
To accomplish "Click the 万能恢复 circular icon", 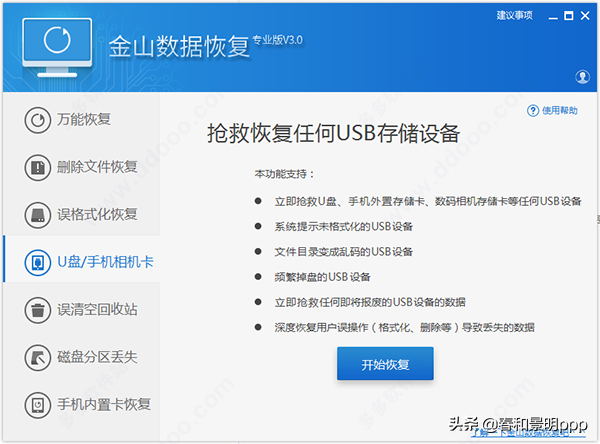I will coord(38,120).
